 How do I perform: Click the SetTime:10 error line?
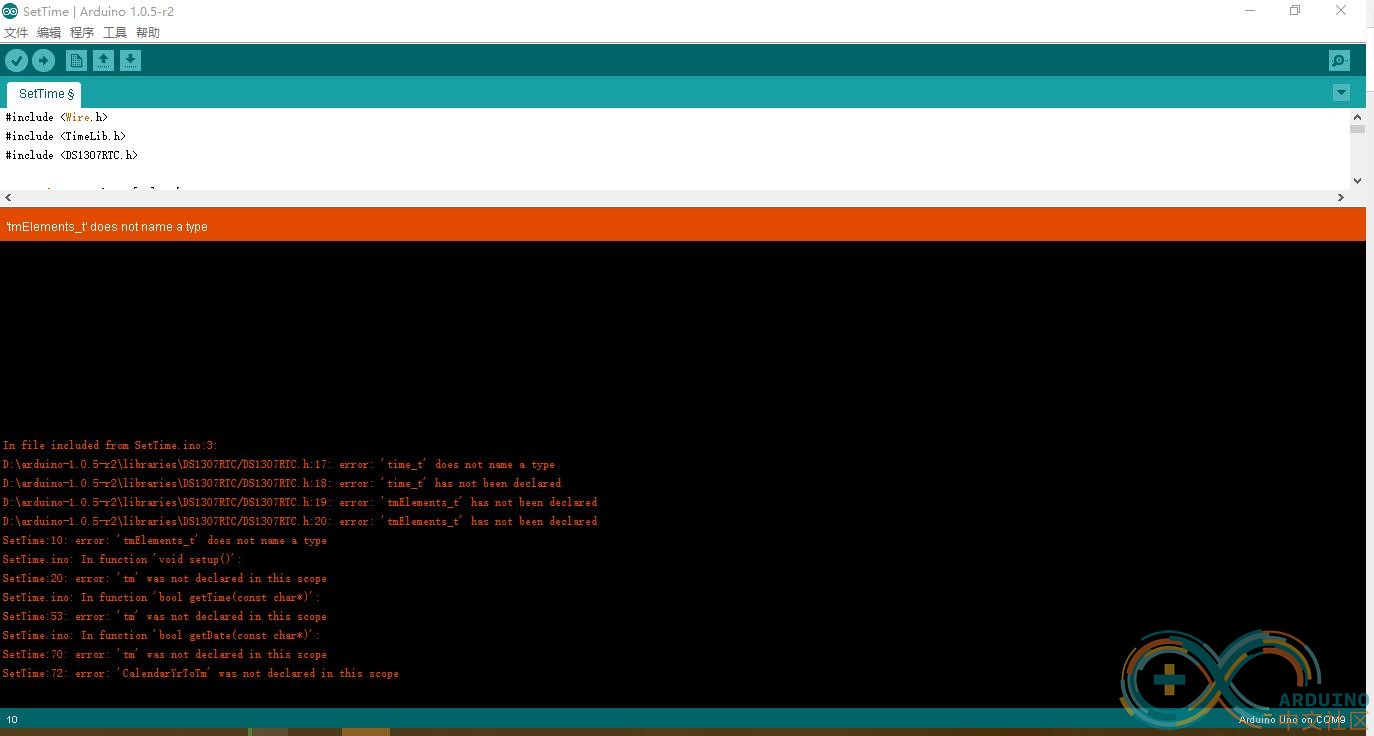[x=164, y=540]
